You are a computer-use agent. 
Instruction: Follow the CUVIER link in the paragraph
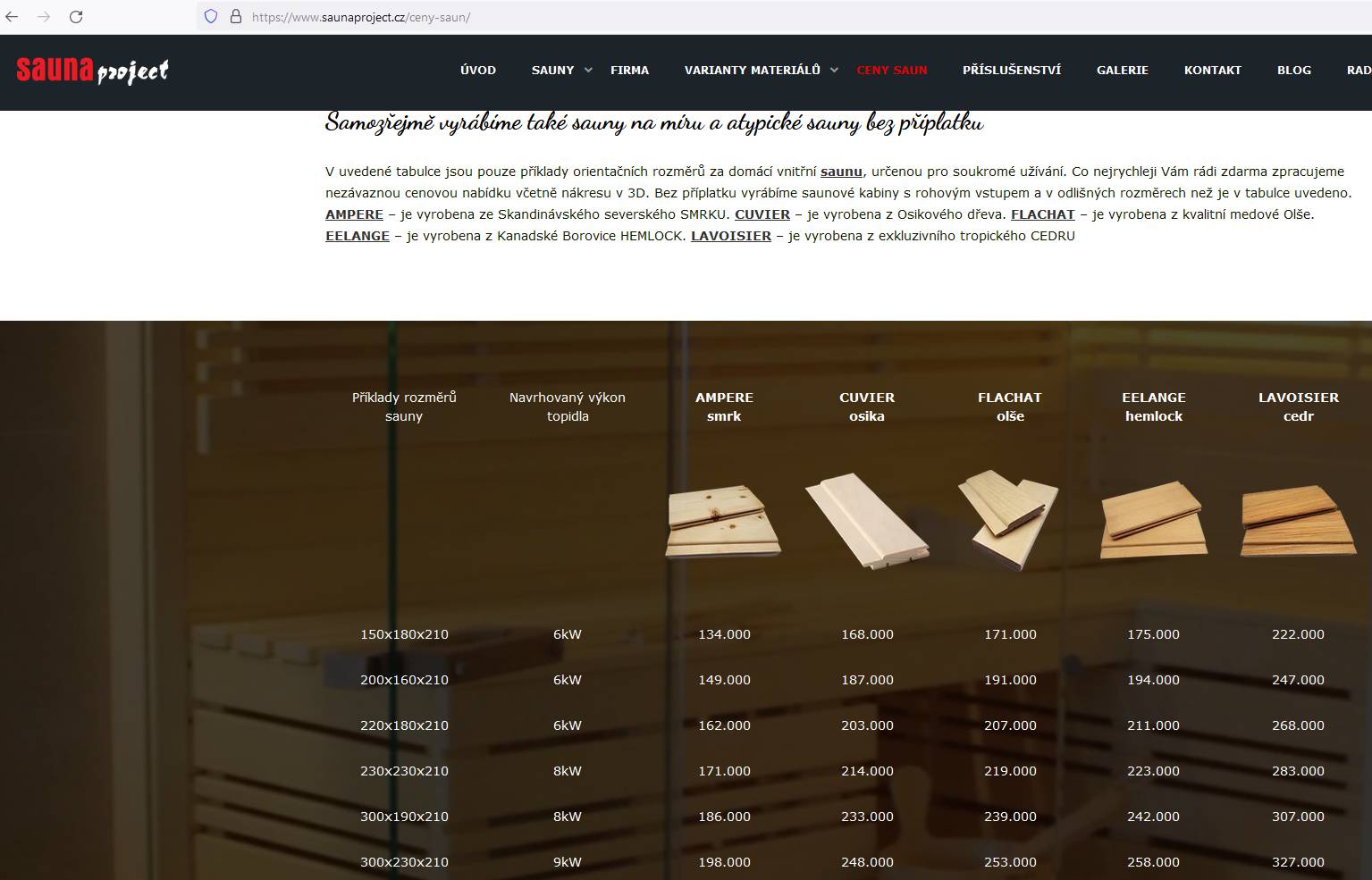click(762, 214)
